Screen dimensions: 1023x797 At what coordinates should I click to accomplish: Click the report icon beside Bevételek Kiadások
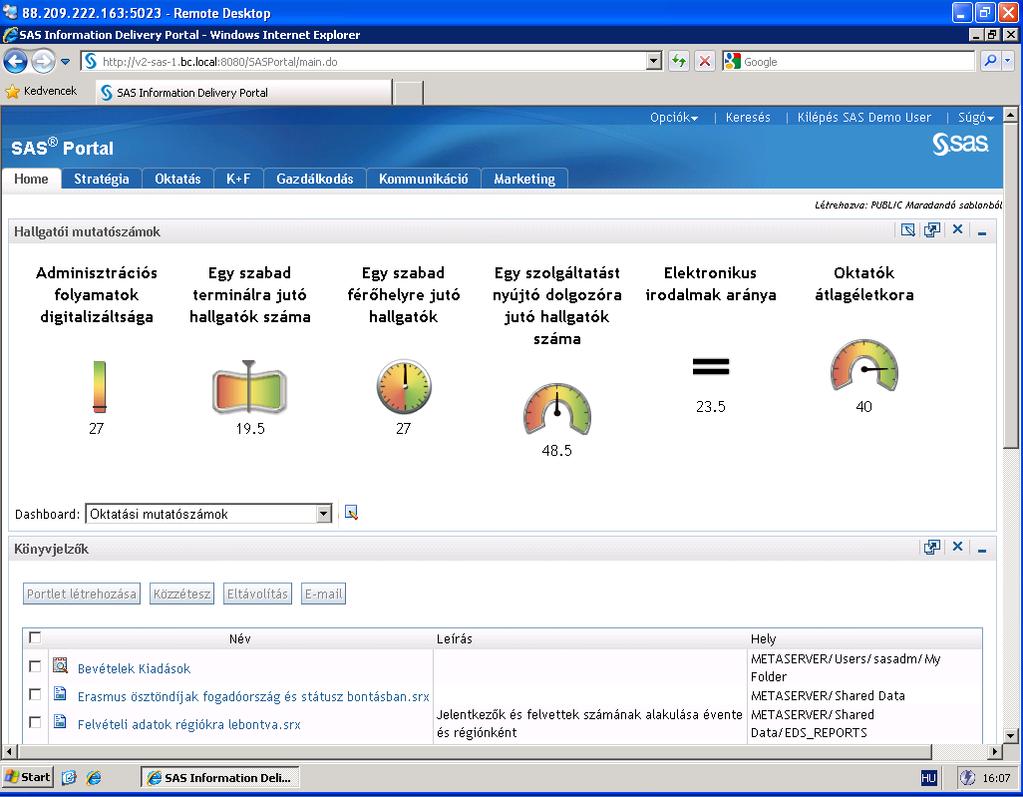(x=60, y=665)
